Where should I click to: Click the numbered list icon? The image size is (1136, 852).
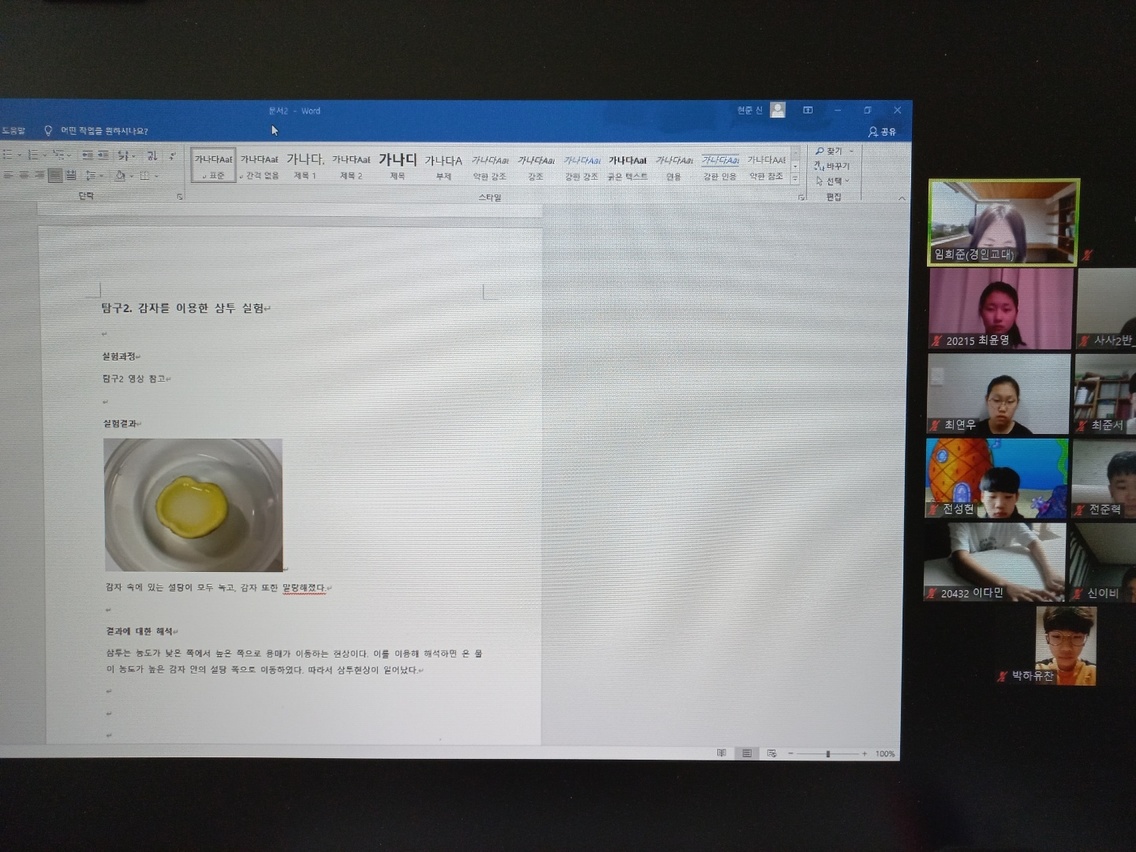point(33,154)
